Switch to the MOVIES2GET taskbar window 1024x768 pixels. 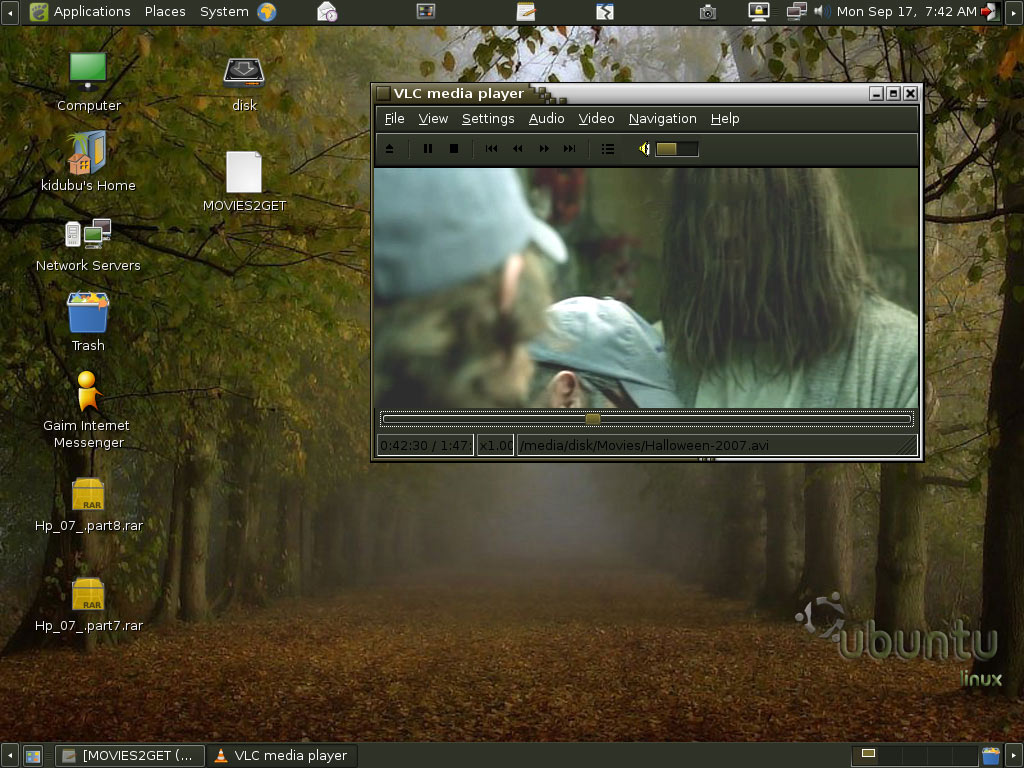point(129,756)
